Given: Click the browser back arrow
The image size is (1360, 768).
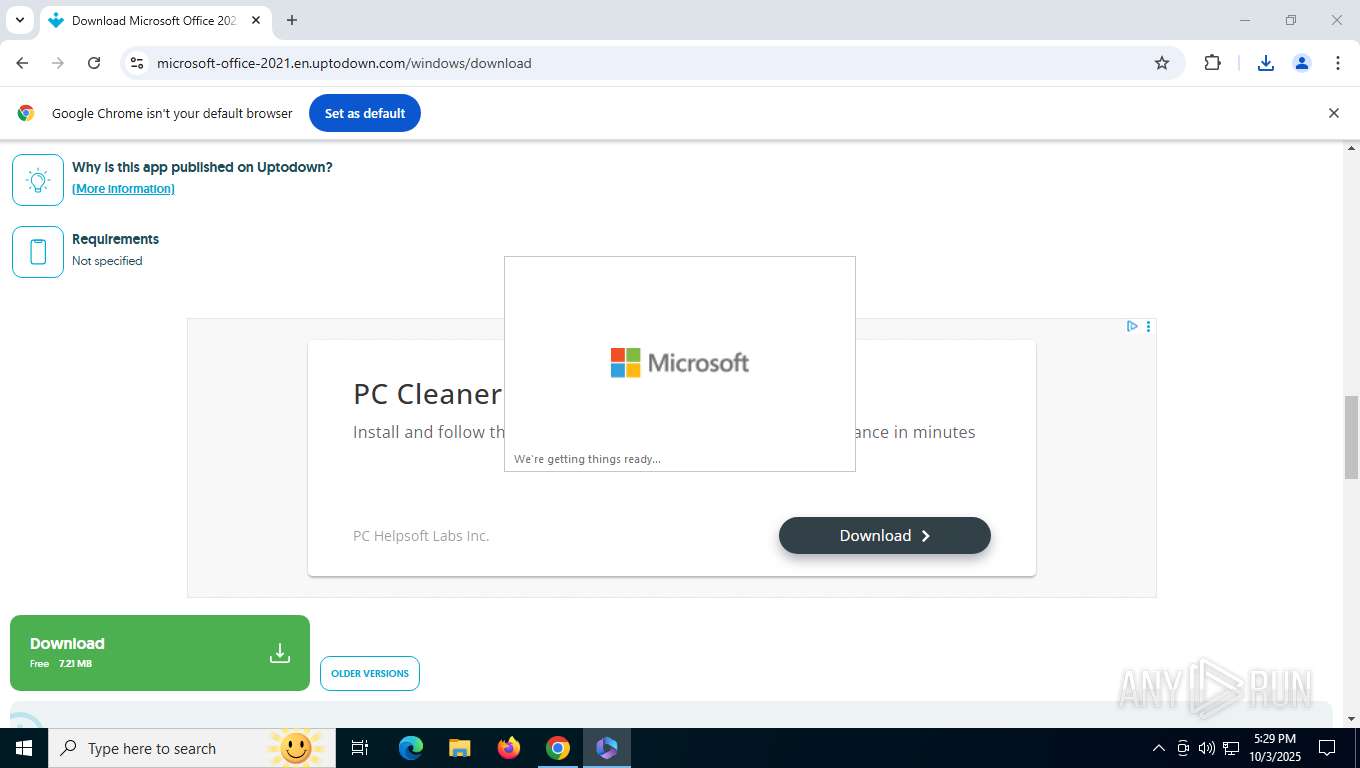Looking at the screenshot, I should coord(22,63).
